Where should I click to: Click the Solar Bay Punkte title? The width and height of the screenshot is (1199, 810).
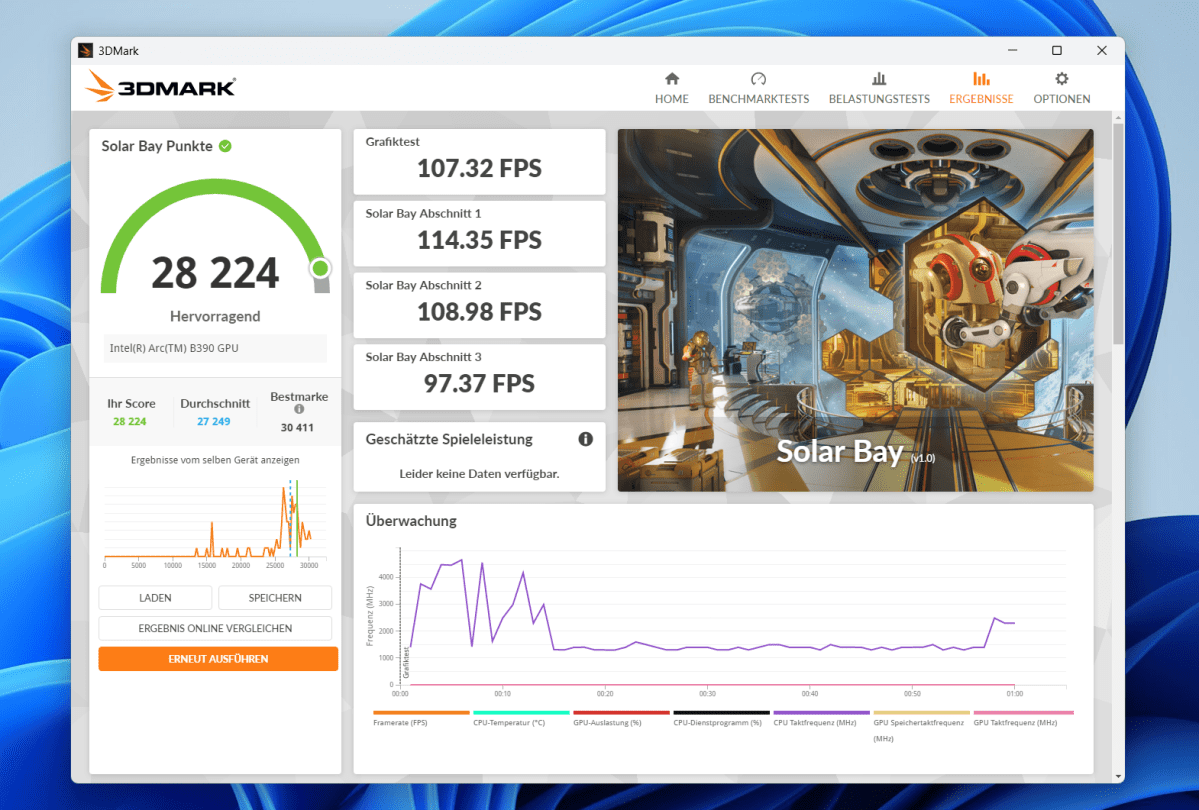(157, 146)
